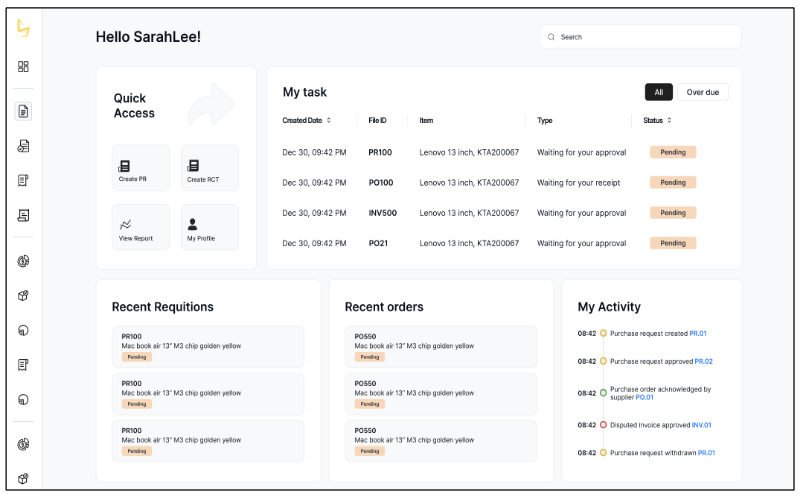Switch to the All task filter
Viewport: 801px width, 499px height.
(x=658, y=92)
